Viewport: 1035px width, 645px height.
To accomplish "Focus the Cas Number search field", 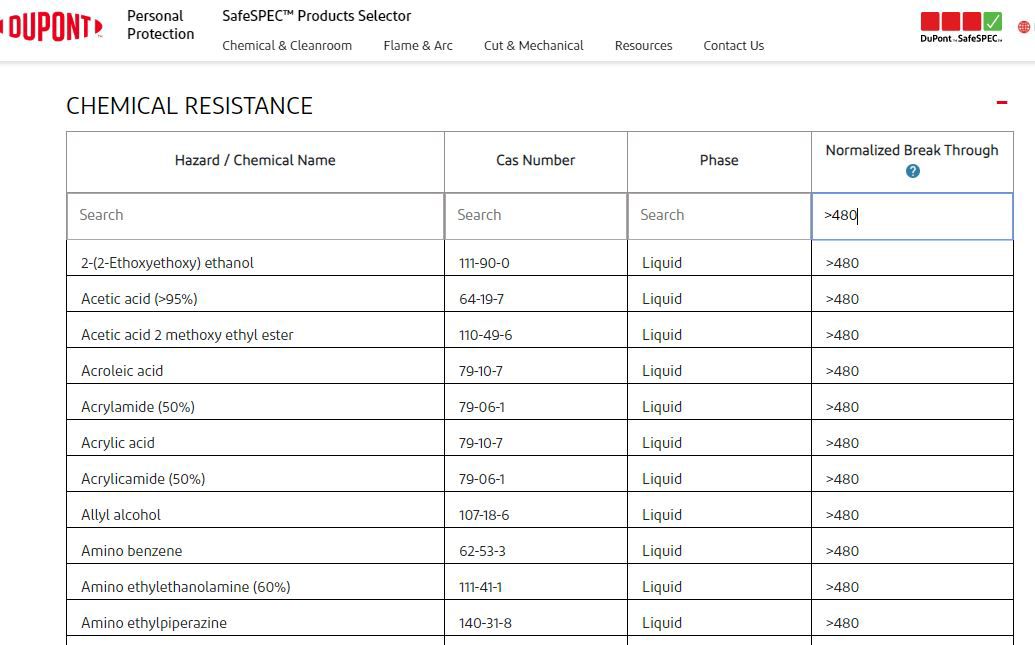I will (535, 215).
